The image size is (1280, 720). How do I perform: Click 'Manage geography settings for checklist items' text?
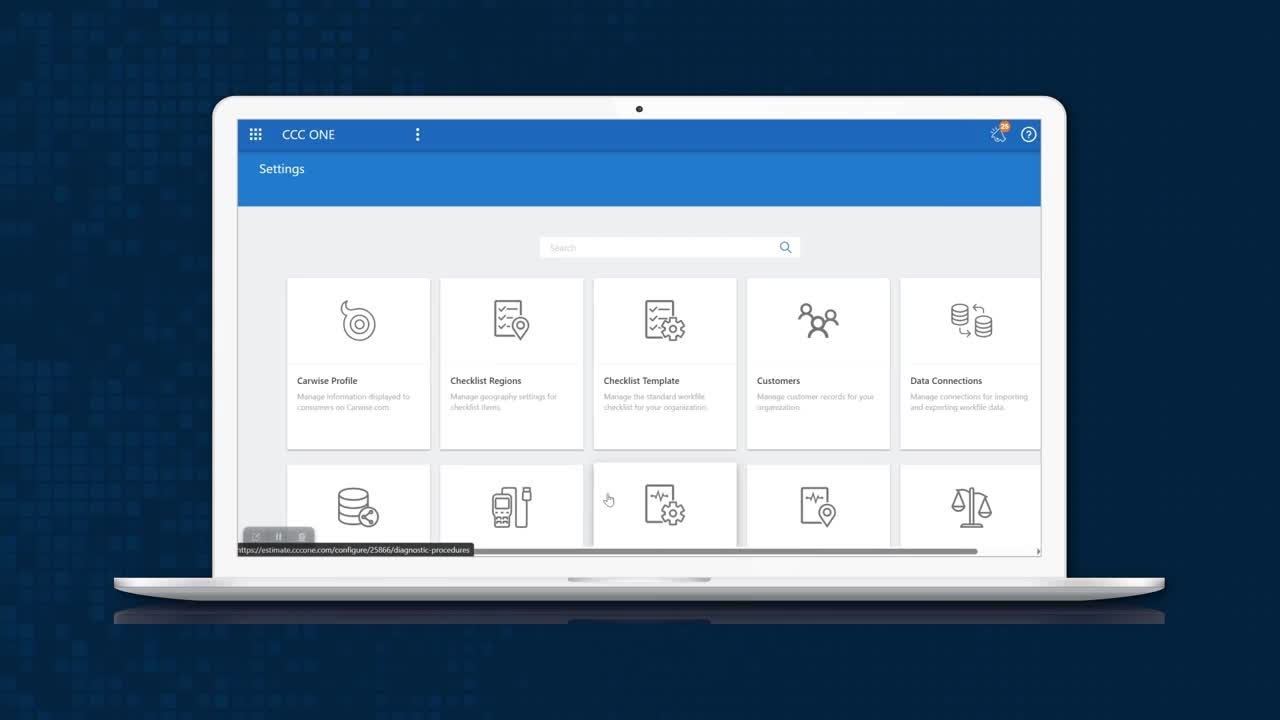[504, 402]
